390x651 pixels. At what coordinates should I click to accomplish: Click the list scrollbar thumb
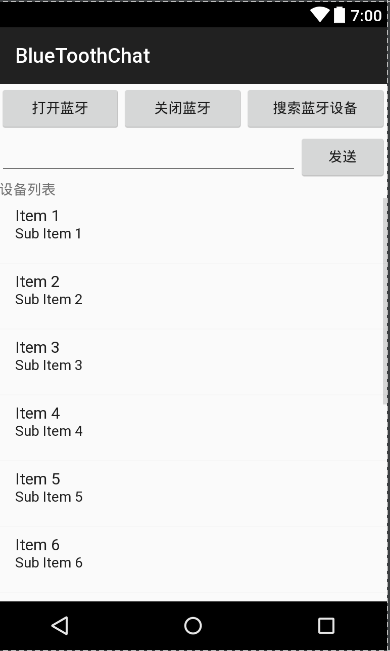pyautogui.click(x=385, y=301)
